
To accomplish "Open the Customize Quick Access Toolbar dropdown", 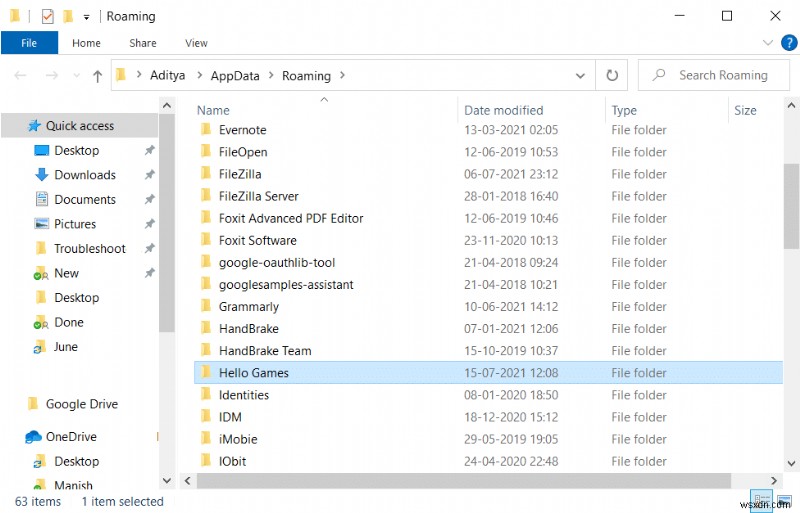I will [x=87, y=17].
